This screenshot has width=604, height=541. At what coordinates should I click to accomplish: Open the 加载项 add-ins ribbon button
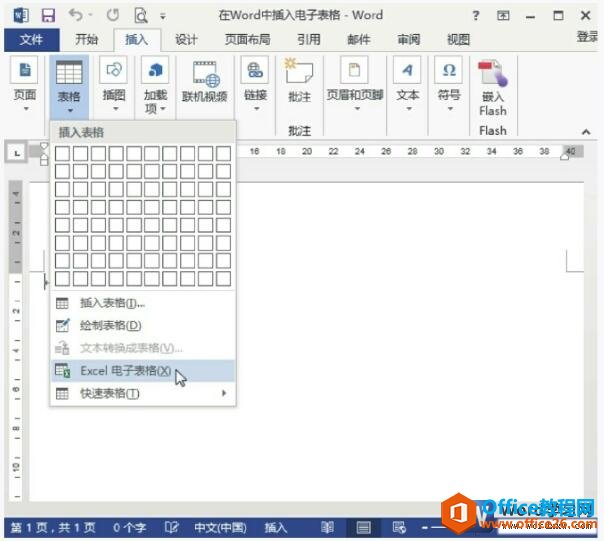pyautogui.click(x=155, y=86)
